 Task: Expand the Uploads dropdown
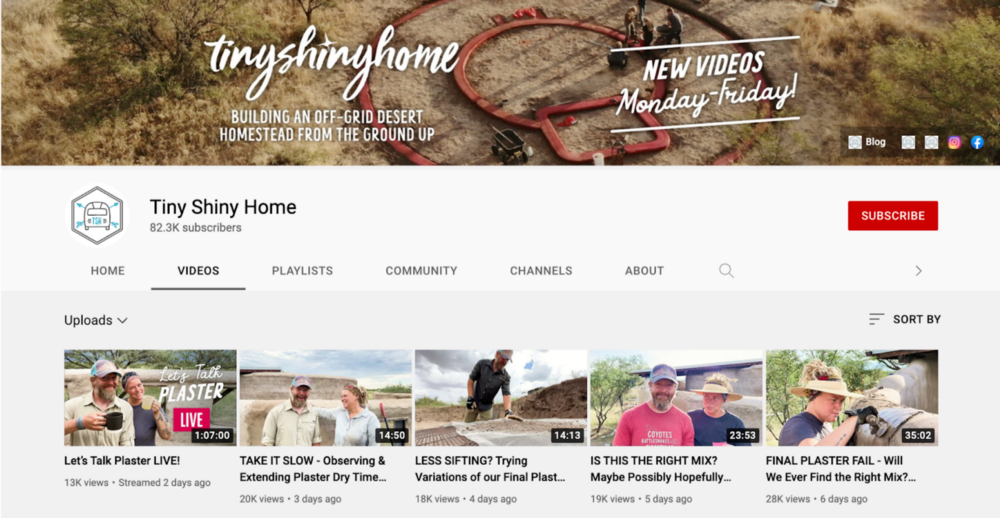[x=96, y=320]
